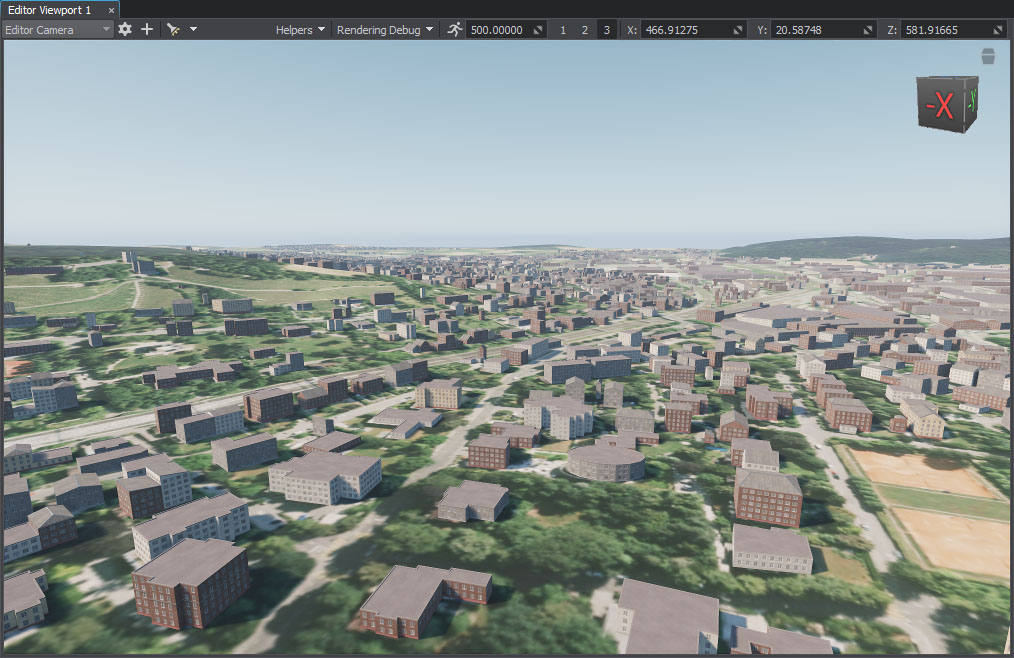Viewport: 1014px width, 658px height.
Task: Select camera speed preset 3
Action: [x=606, y=30]
